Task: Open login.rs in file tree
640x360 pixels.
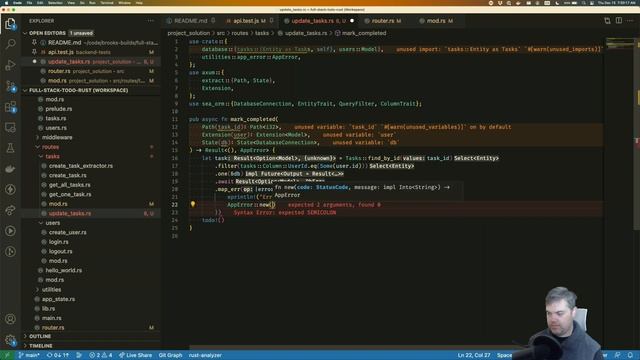Action: [58, 242]
